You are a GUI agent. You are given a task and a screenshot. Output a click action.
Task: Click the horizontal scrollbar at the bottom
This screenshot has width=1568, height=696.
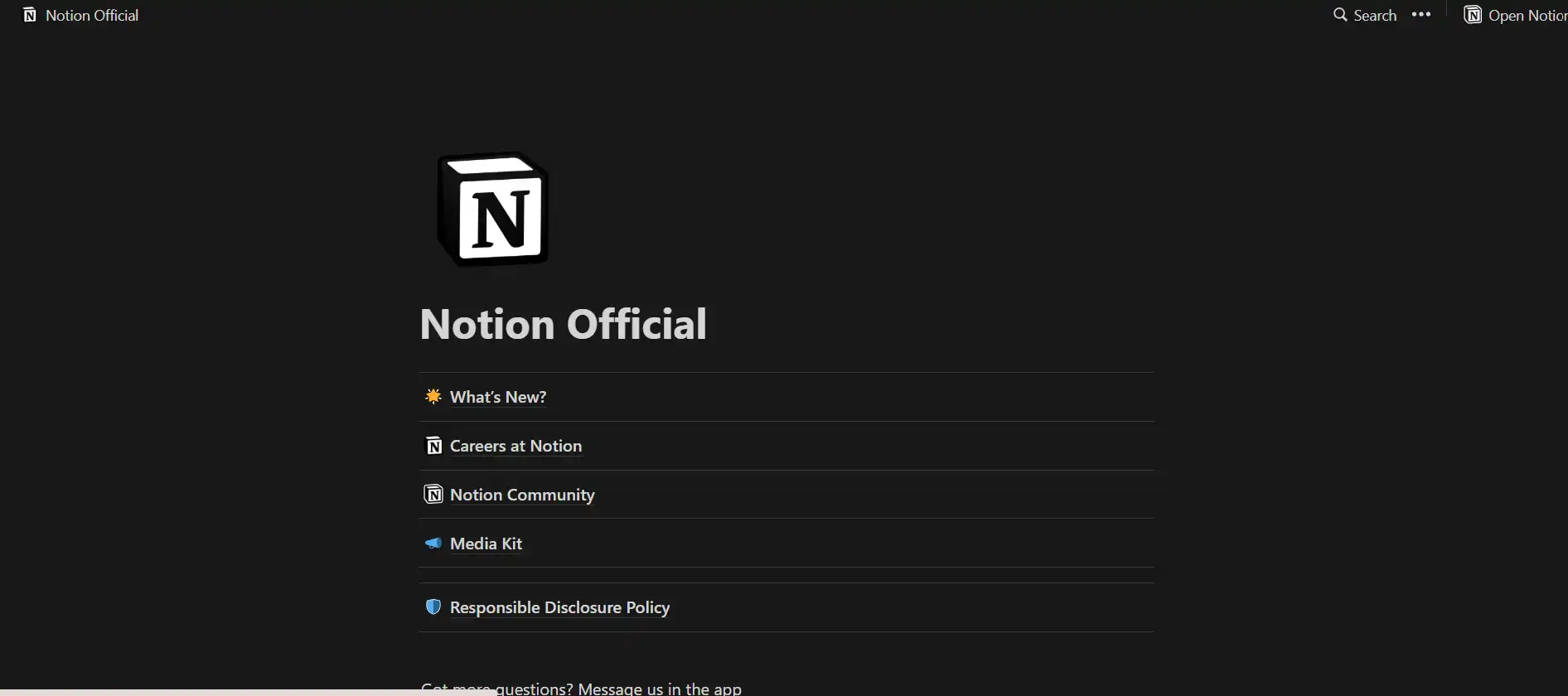(x=249, y=691)
